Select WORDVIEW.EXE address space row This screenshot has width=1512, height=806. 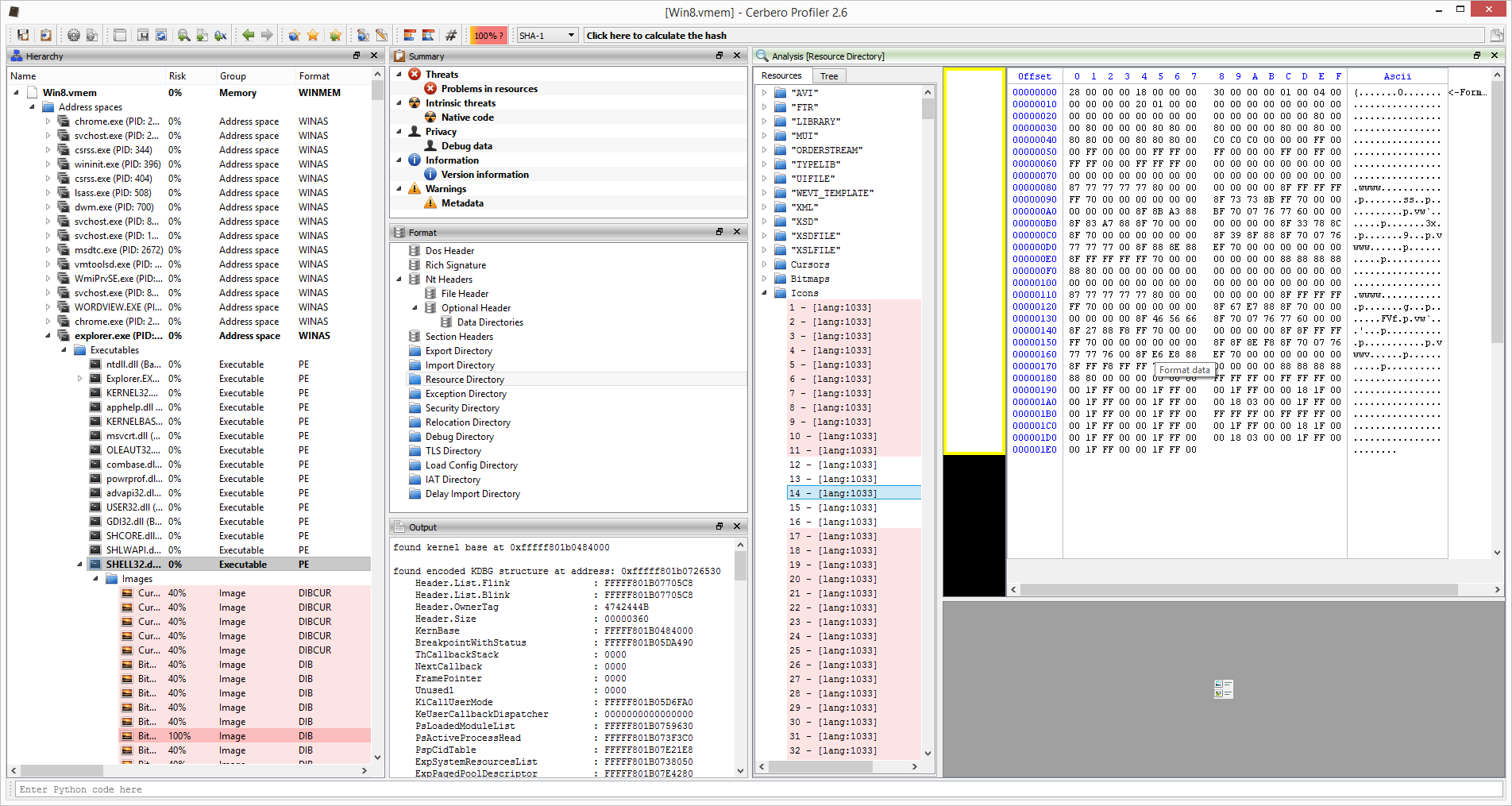(191, 307)
